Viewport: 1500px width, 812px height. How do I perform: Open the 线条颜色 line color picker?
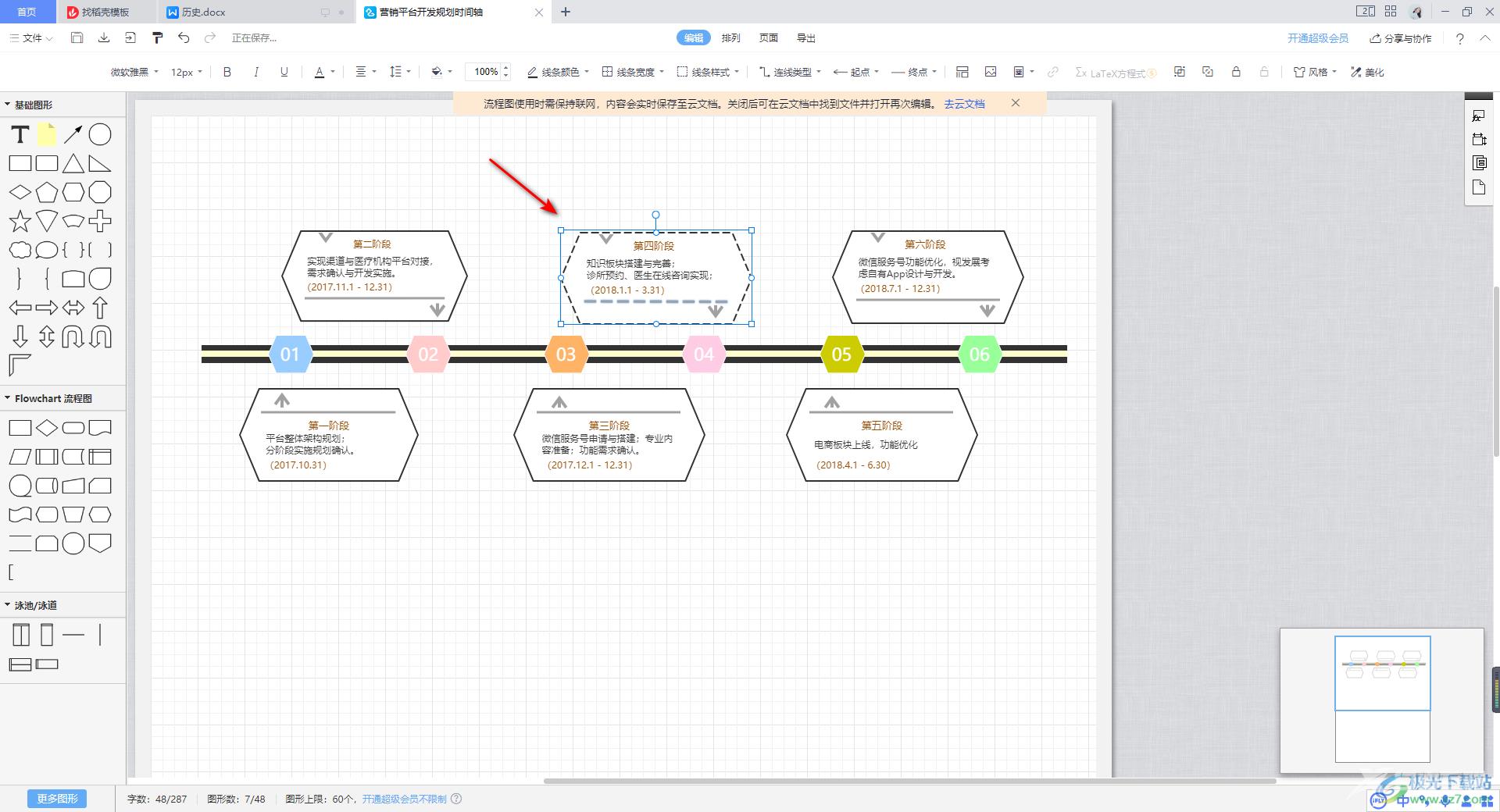point(558,72)
